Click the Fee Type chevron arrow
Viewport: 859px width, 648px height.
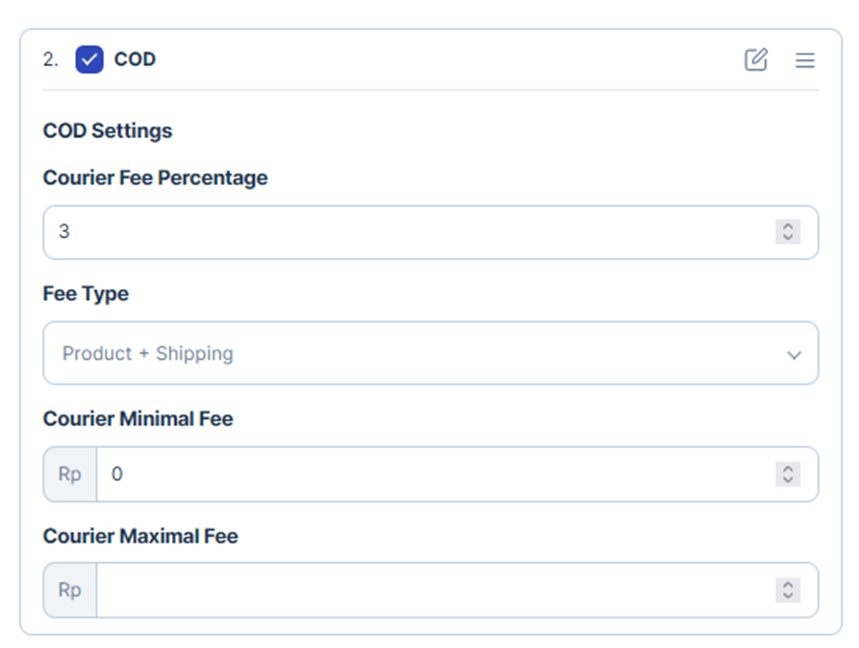[794, 355]
